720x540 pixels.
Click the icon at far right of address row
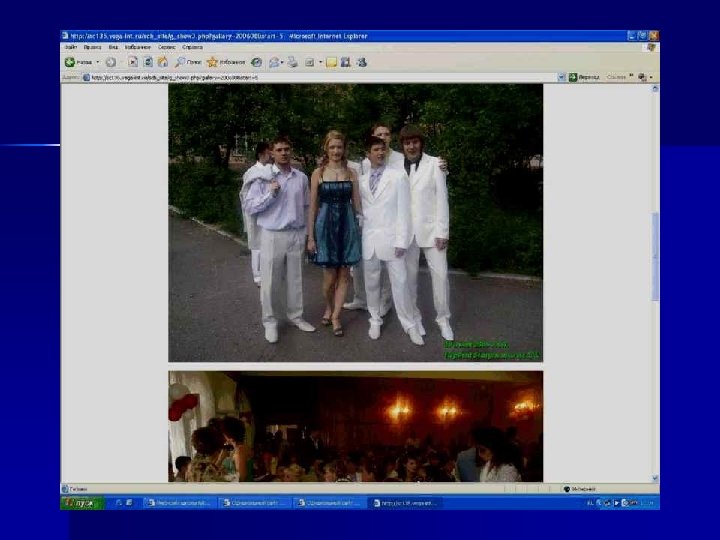point(642,78)
